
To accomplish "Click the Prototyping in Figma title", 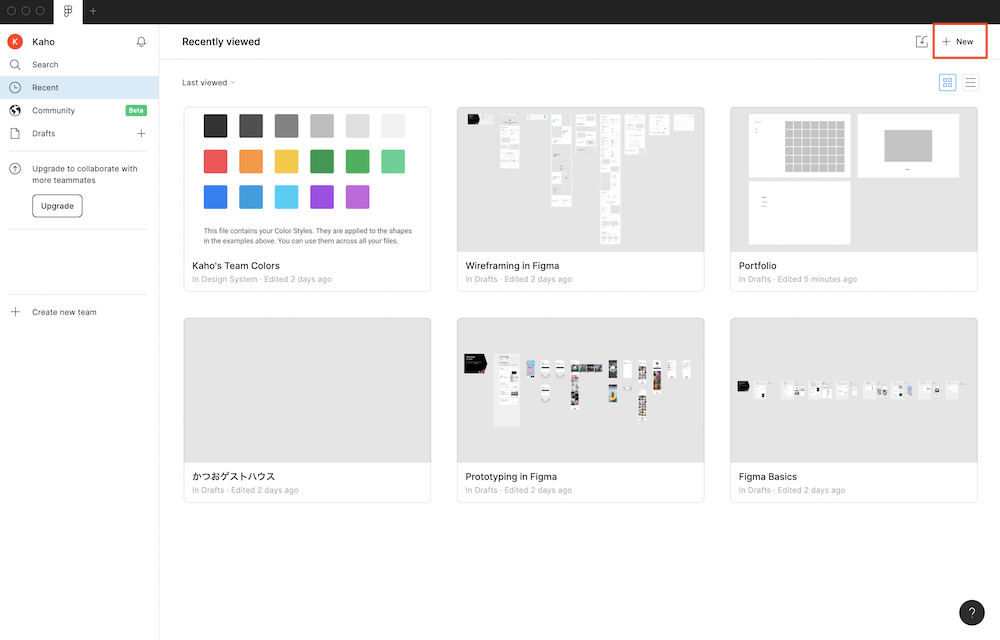I will tap(511, 477).
